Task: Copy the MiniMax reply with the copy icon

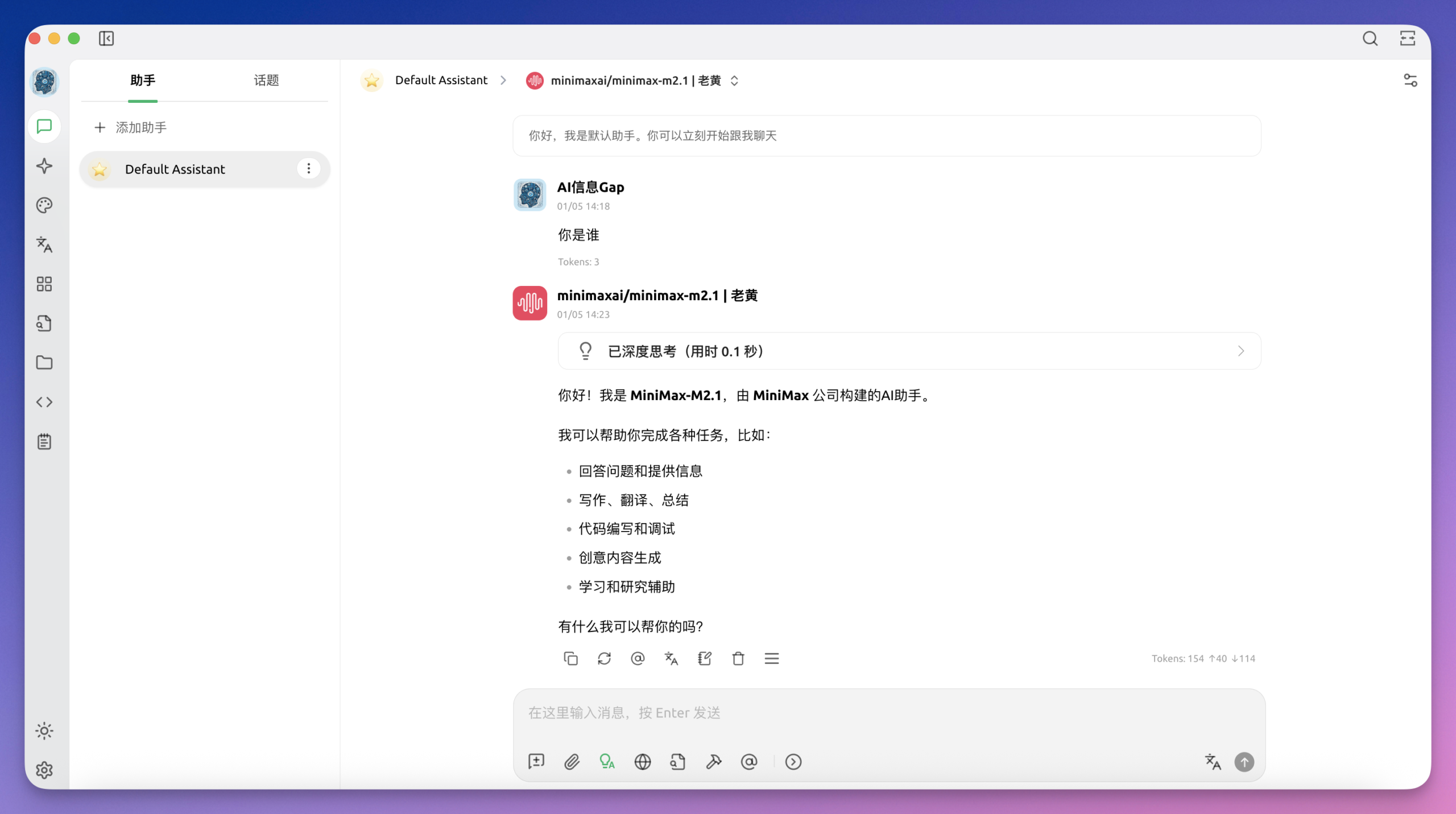Action: pyautogui.click(x=570, y=658)
